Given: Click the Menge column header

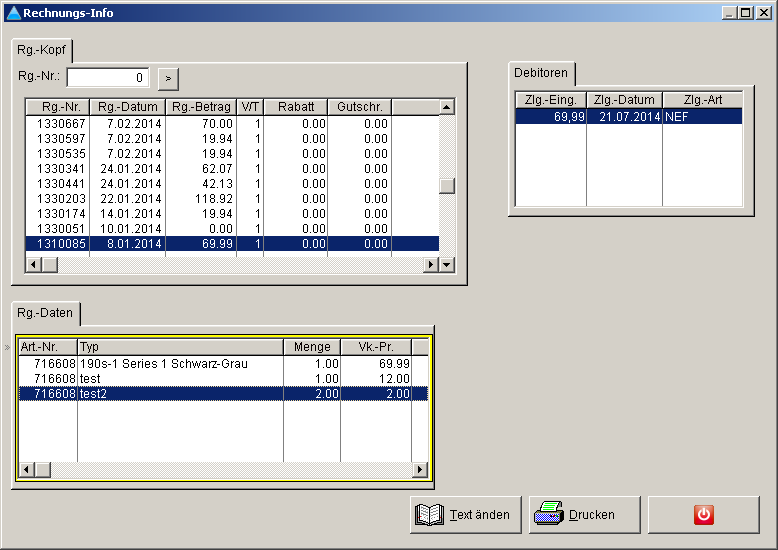Looking at the screenshot, I should [x=312, y=347].
